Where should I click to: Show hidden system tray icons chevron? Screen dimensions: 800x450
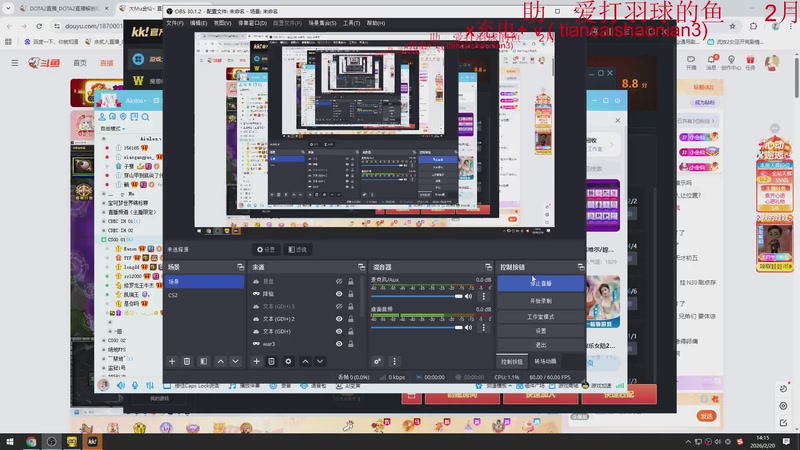(x=688, y=442)
